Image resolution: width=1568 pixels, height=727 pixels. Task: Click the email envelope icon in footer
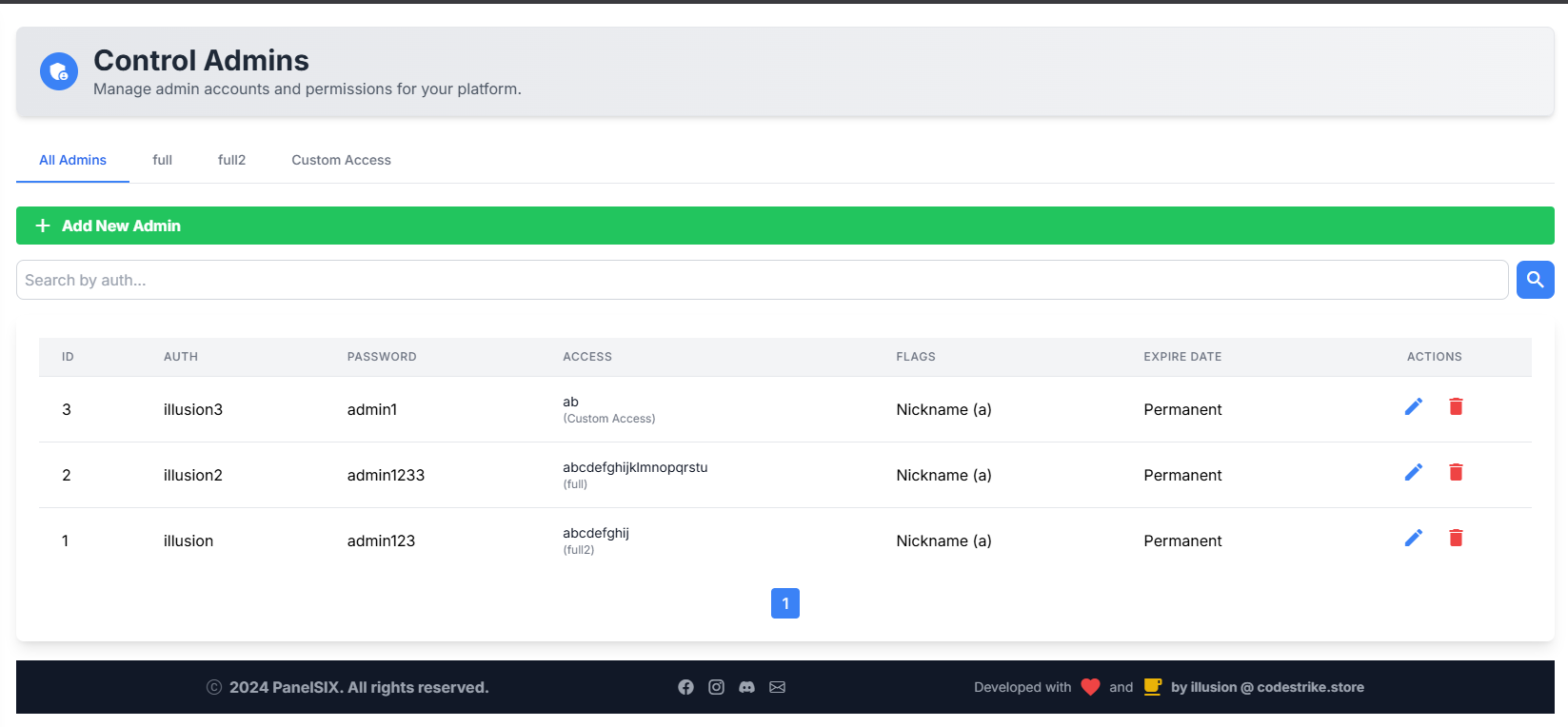(x=778, y=687)
